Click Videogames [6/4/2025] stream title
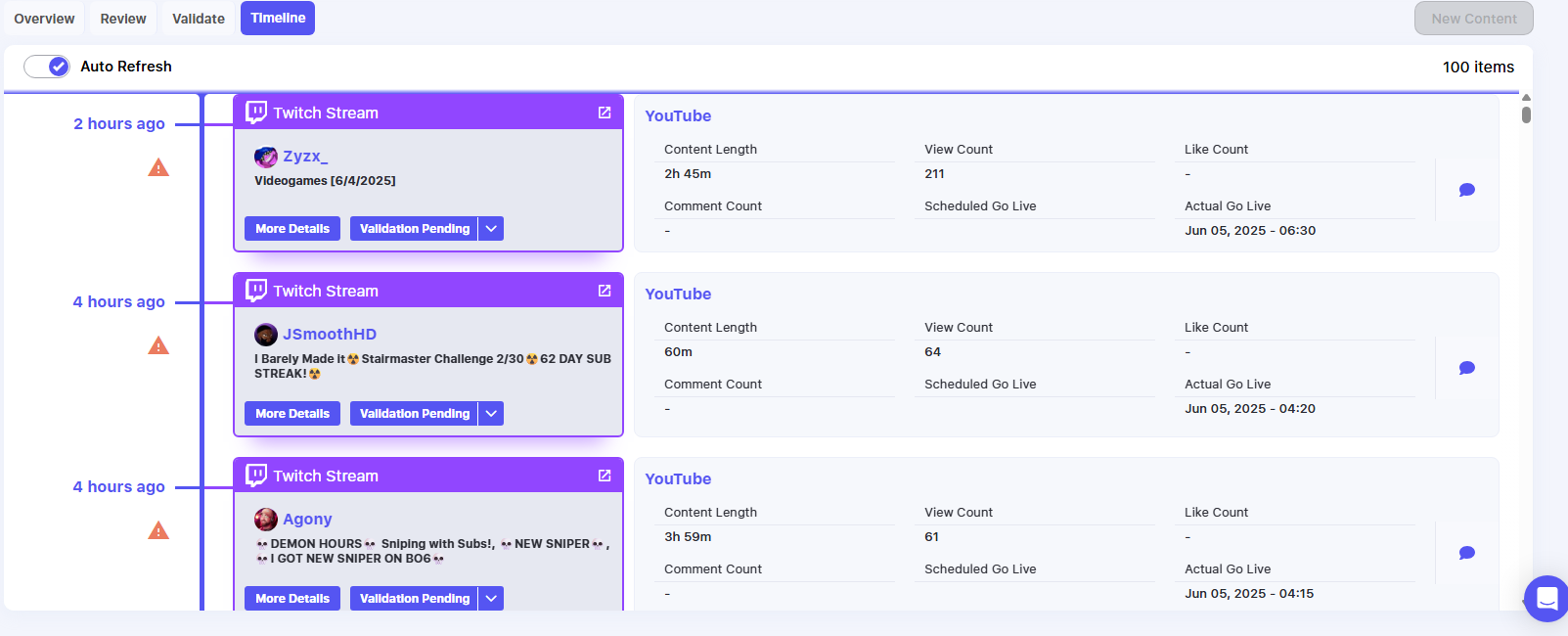 coord(325,181)
